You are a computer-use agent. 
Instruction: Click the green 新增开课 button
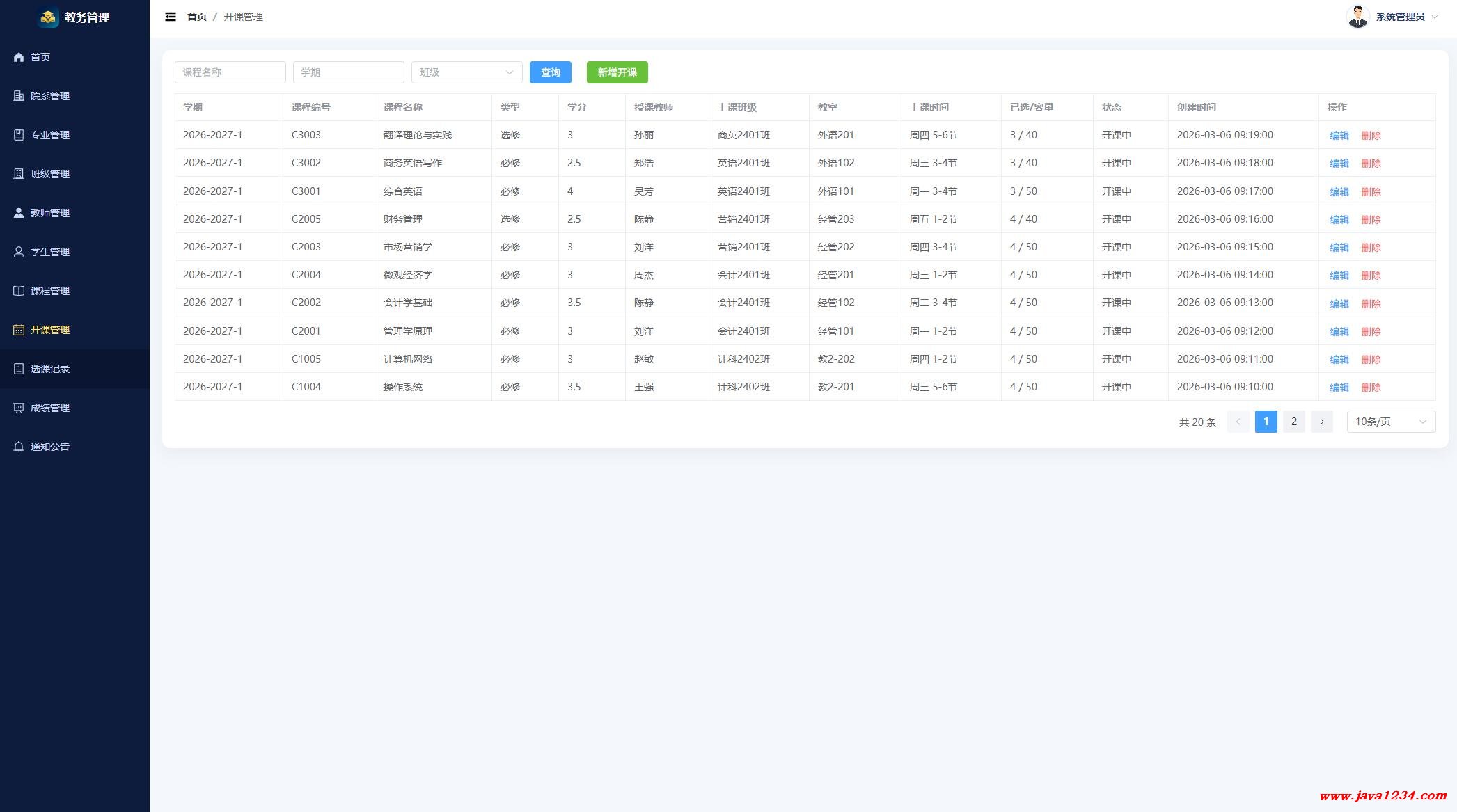[x=617, y=72]
